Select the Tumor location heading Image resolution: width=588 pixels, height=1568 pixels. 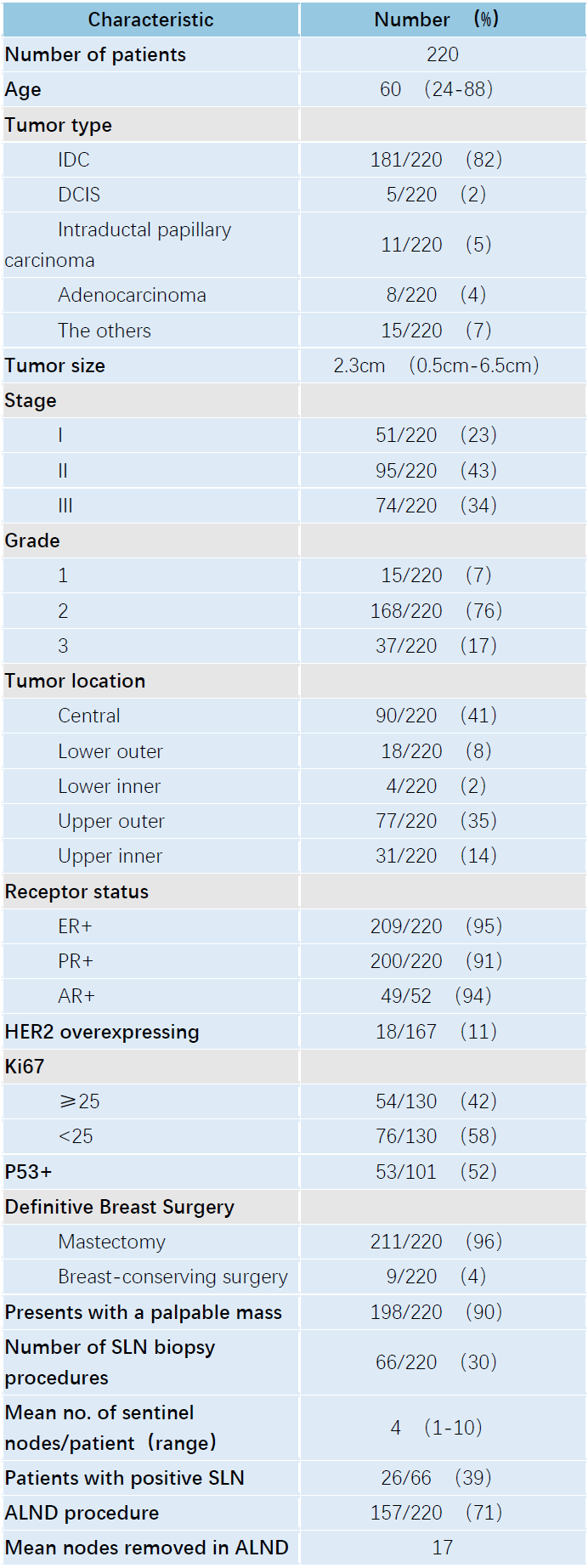[x=75, y=681]
